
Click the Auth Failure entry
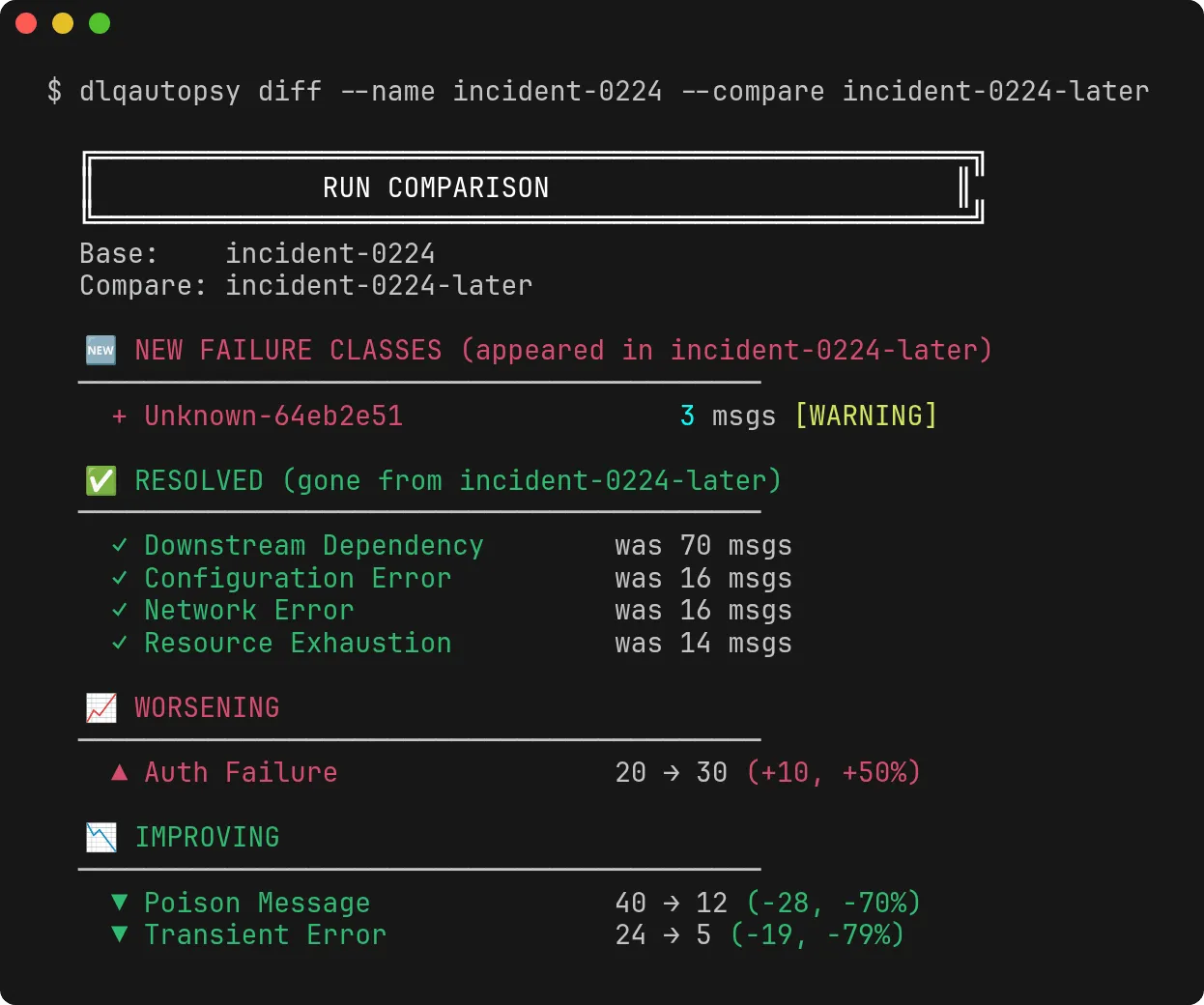point(242,772)
